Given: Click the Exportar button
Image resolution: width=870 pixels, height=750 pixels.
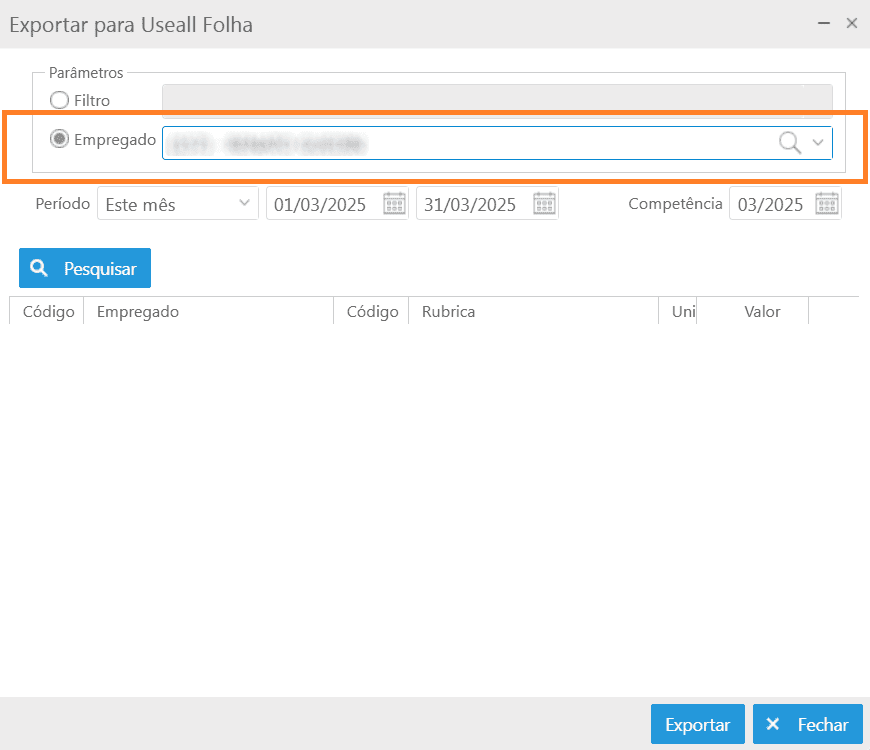Looking at the screenshot, I should (697, 724).
